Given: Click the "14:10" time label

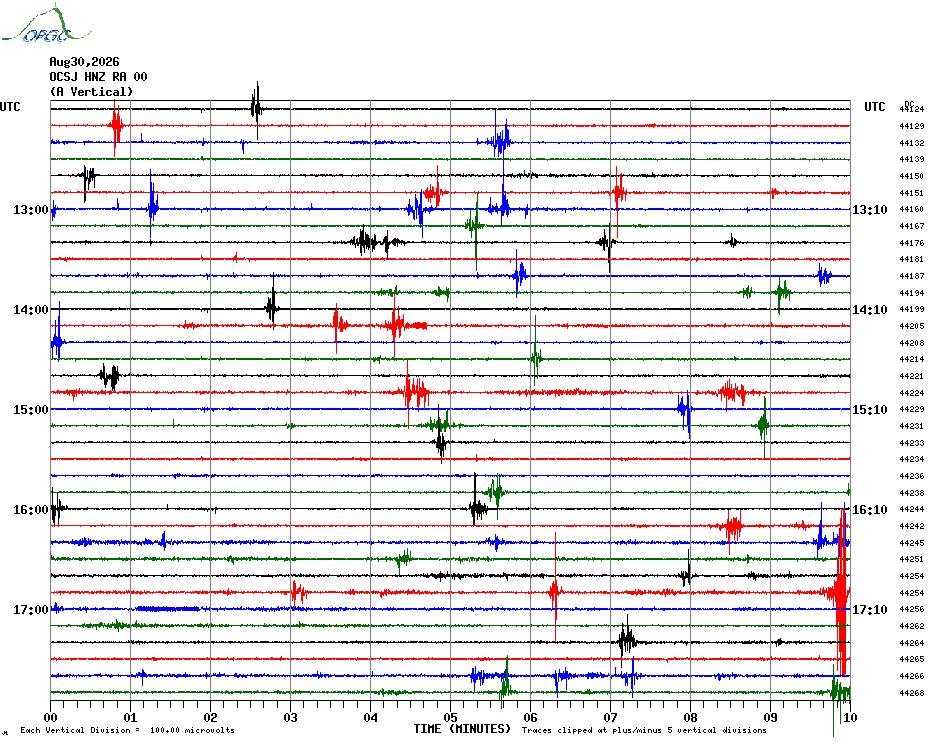Looking at the screenshot, I should coord(870,310).
